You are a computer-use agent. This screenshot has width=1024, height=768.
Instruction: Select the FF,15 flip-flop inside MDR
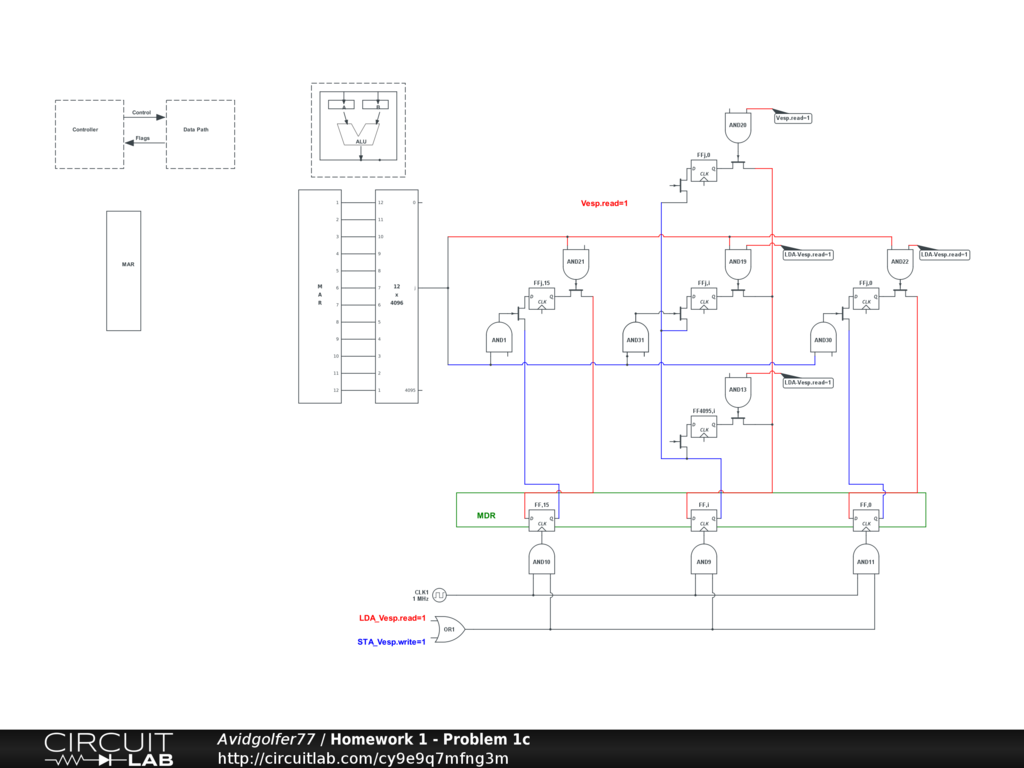[x=542, y=520]
